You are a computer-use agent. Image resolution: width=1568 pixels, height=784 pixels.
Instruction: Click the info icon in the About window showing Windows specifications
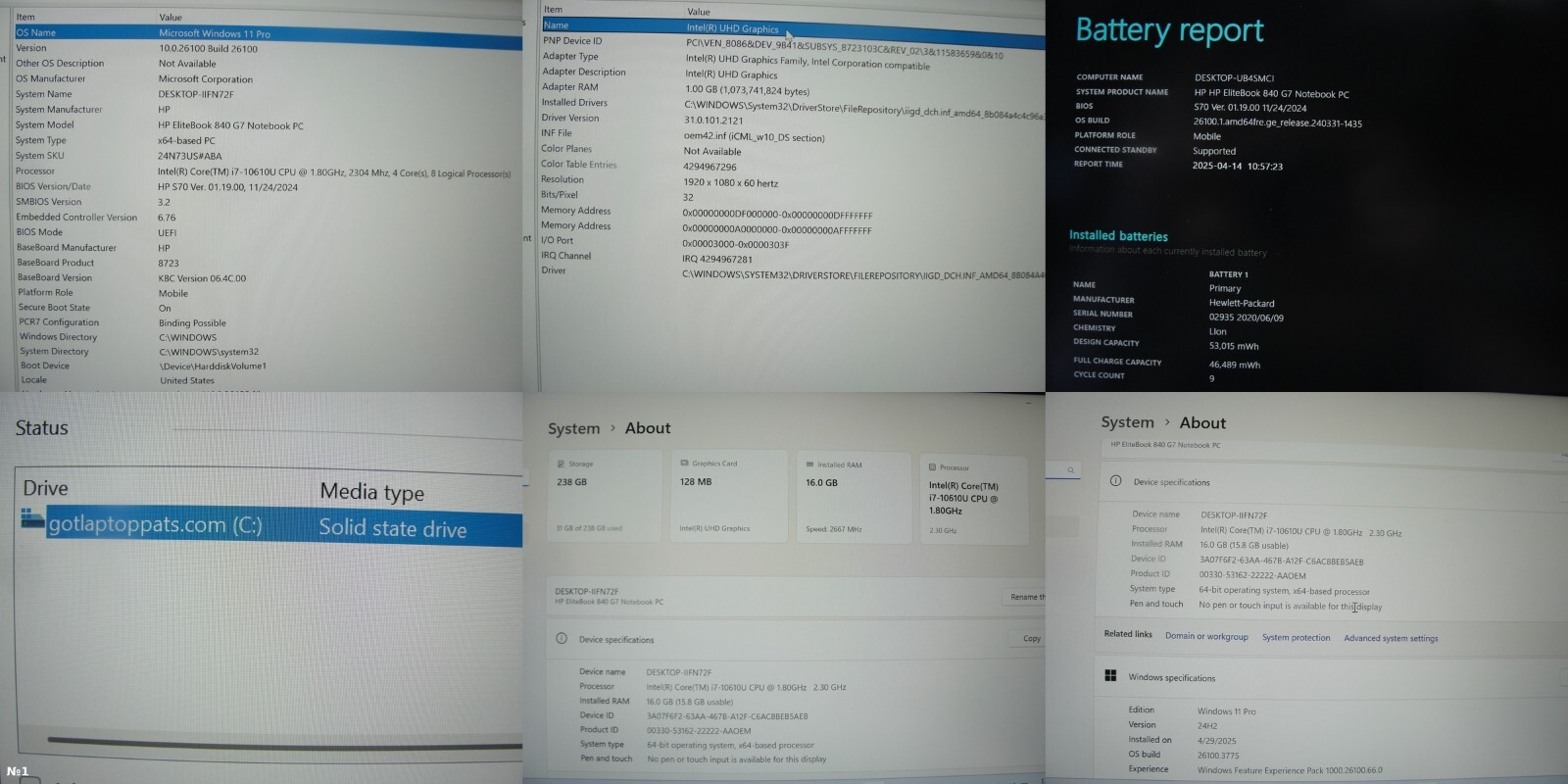click(1115, 481)
